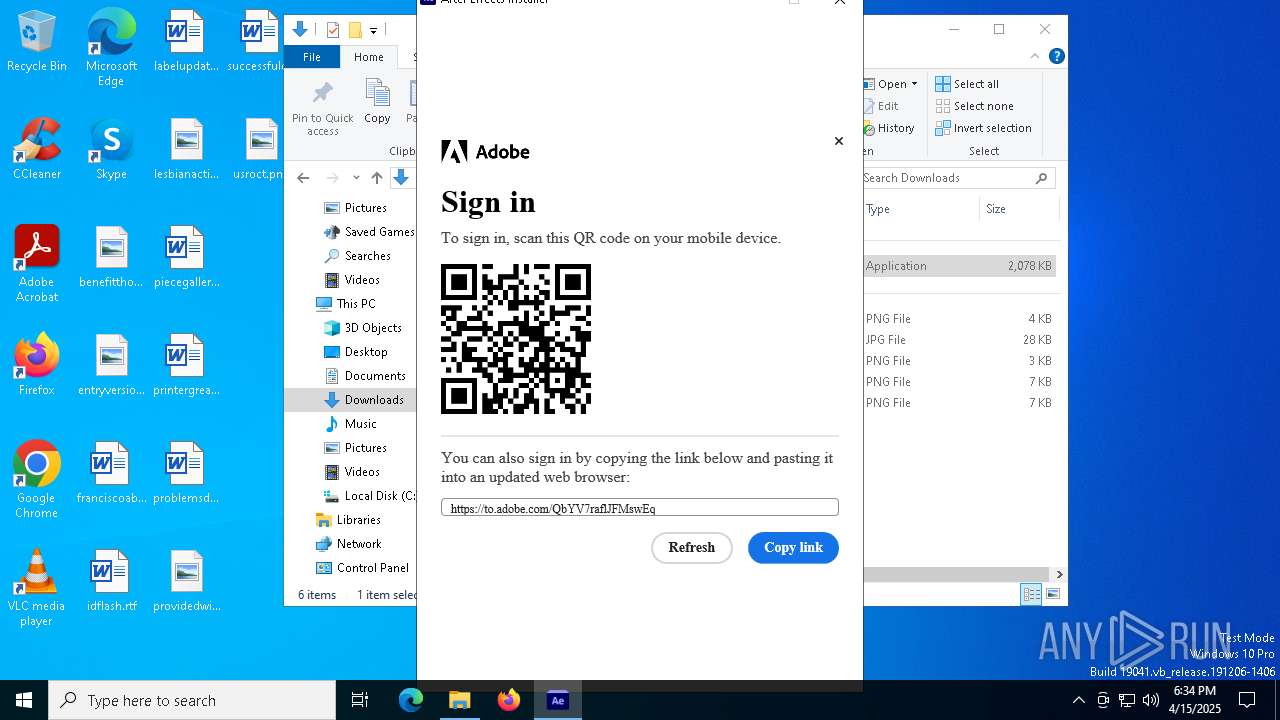Click the sign-in QR code
The width and height of the screenshot is (1280, 720).
pos(516,339)
